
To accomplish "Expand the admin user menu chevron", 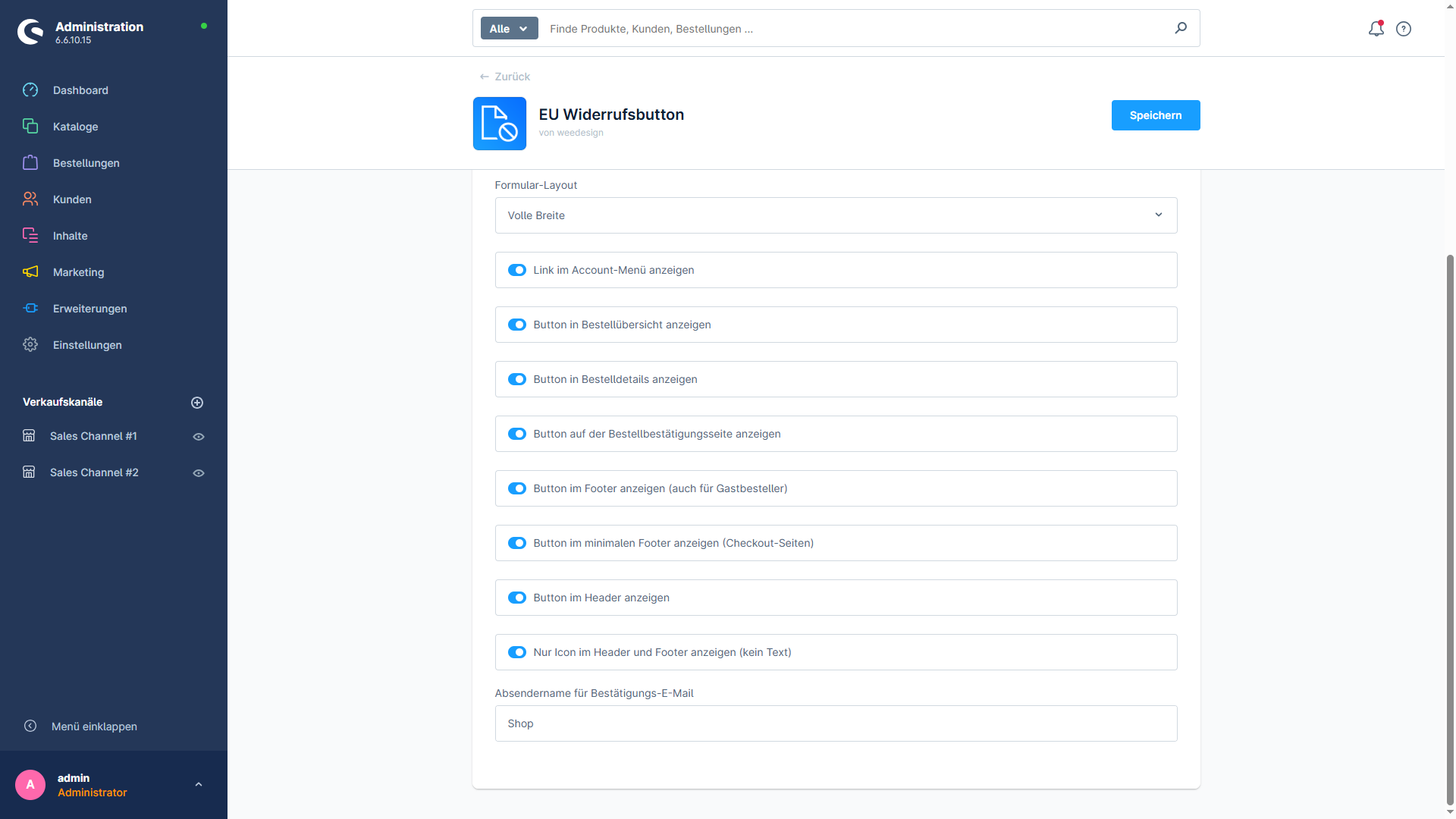I will point(199,785).
